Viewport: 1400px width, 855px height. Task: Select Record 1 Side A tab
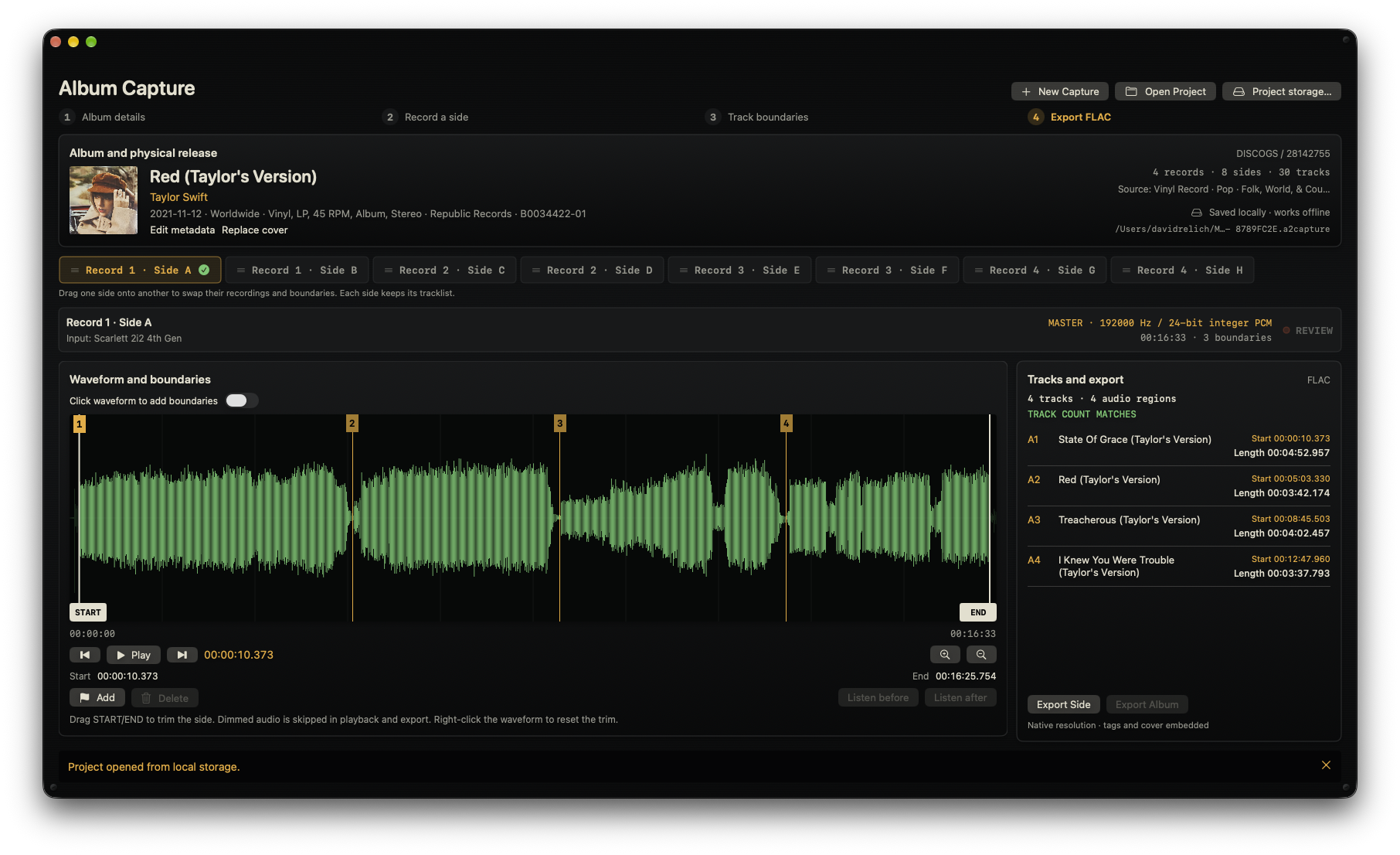point(140,270)
